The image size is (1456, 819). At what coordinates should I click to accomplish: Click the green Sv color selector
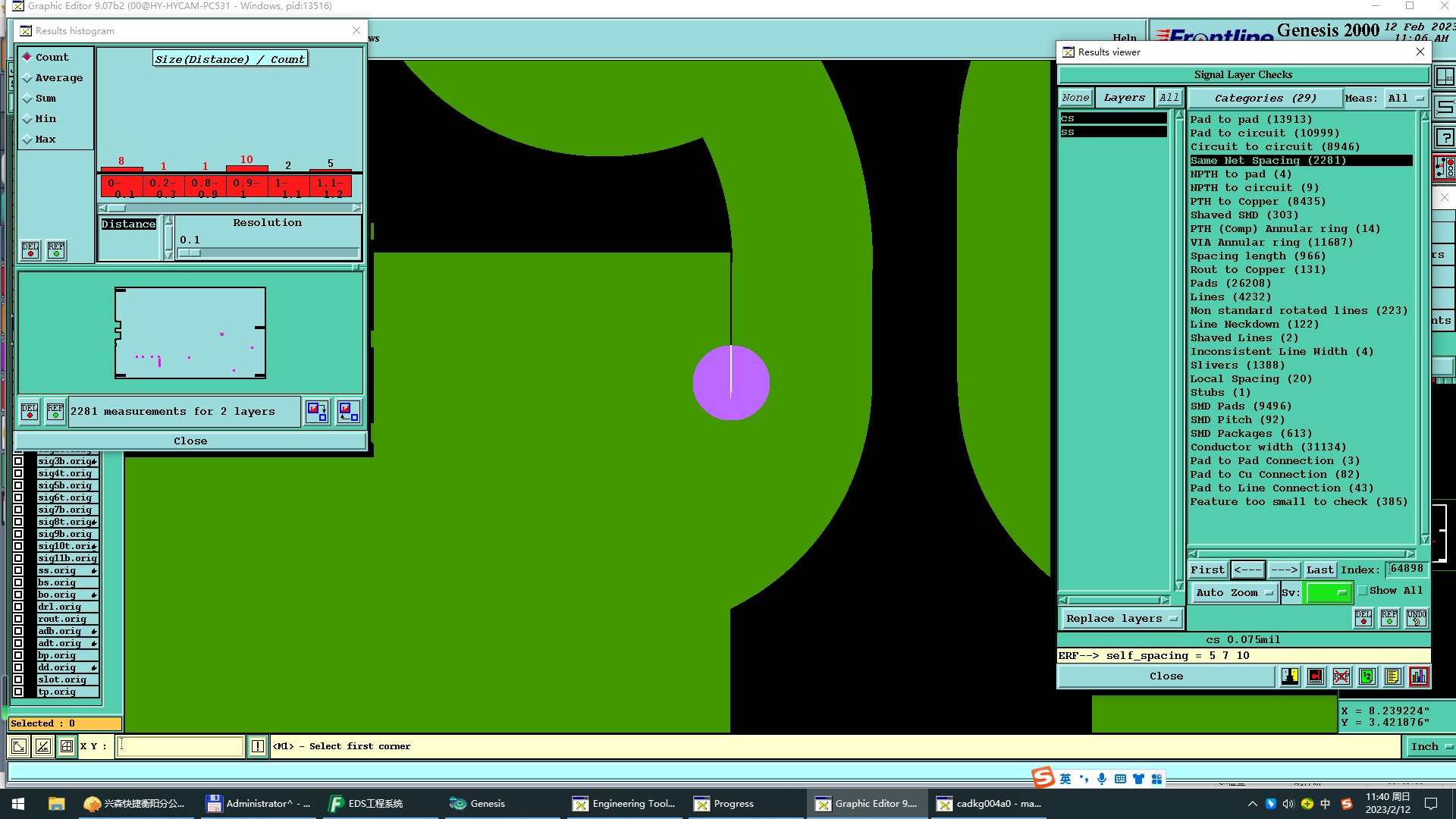tap(1328, 593)
